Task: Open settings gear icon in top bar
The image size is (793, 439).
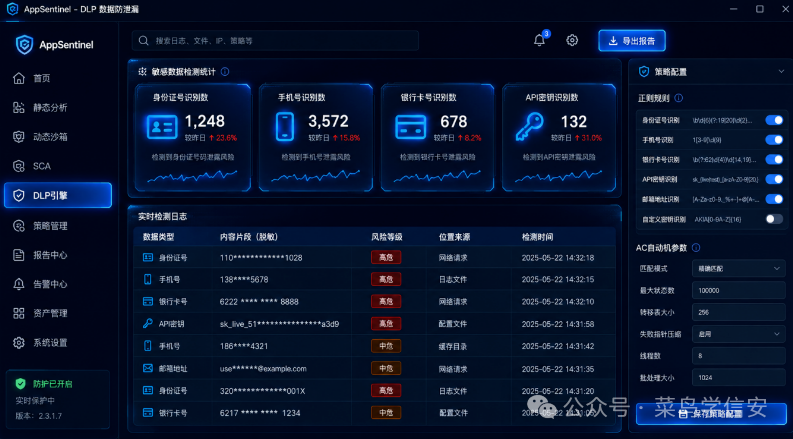Action: click(x=572, y=40)
